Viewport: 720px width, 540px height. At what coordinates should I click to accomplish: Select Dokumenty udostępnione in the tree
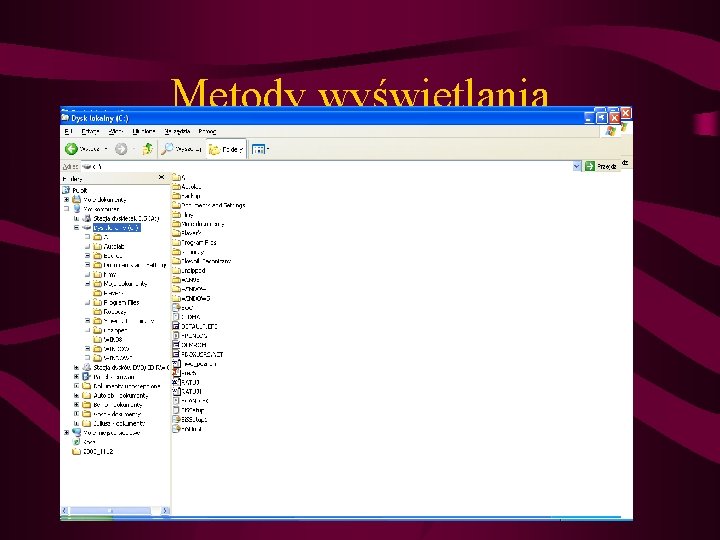click(x=127, y=386)
